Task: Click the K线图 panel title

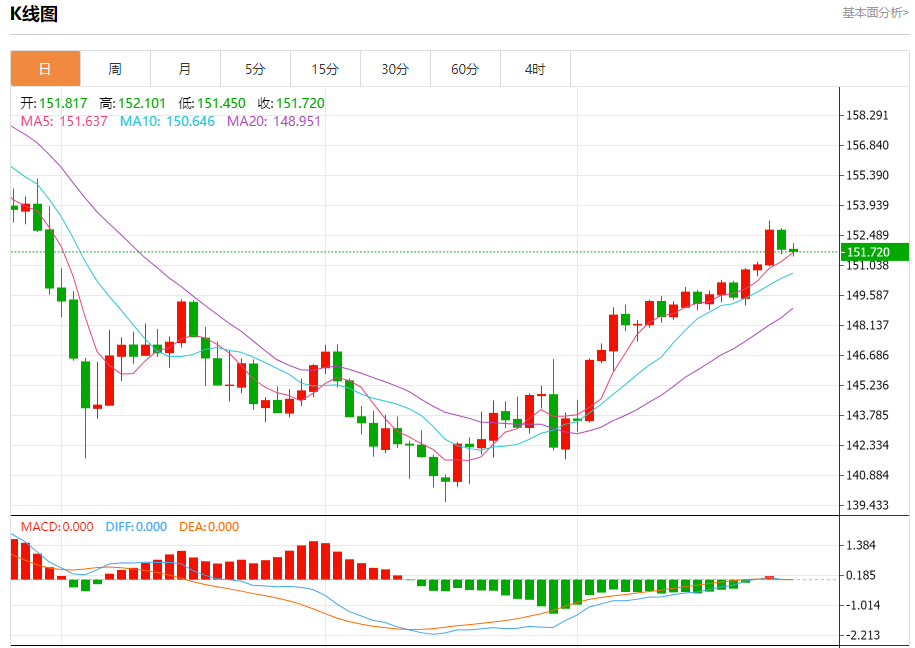Action: (x=34, y=14)
